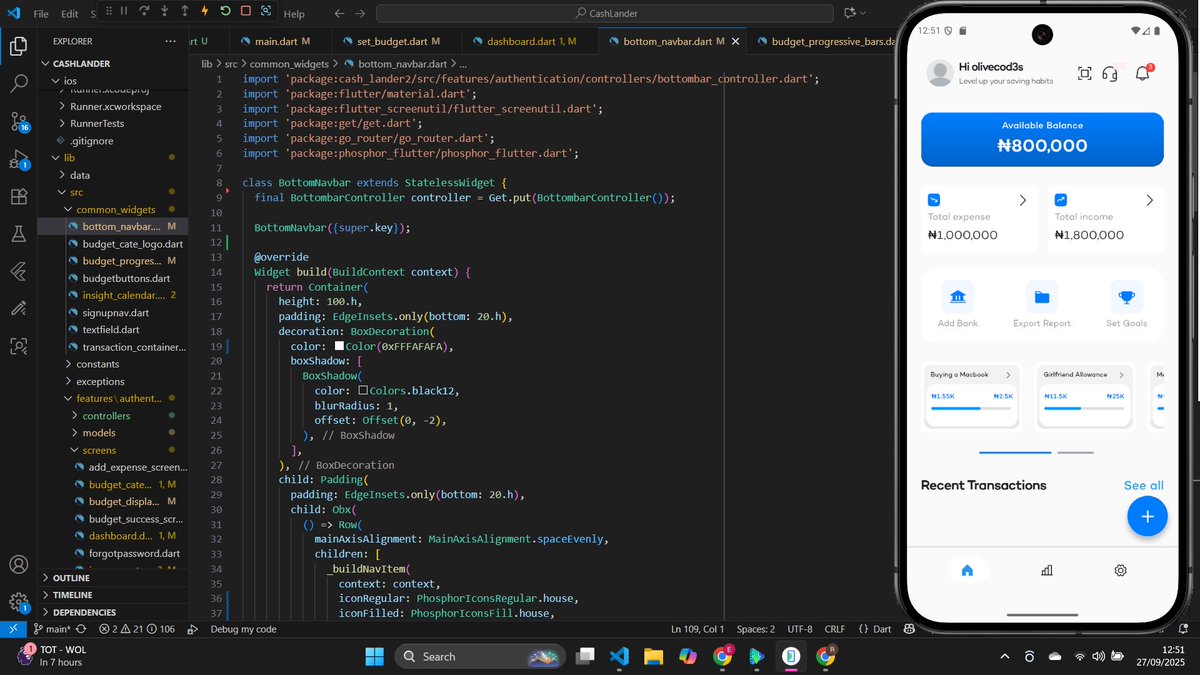Collapse the common_widgets folder
Viewport: 1200px width, 675px height.
115,210
